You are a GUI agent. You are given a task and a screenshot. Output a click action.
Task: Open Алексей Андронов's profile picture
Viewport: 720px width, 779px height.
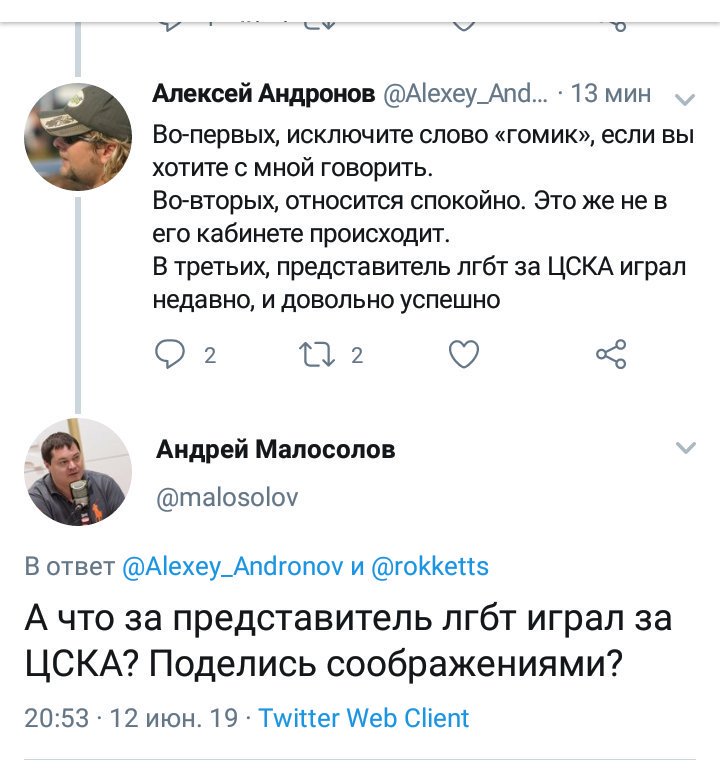tap(78, 137)
